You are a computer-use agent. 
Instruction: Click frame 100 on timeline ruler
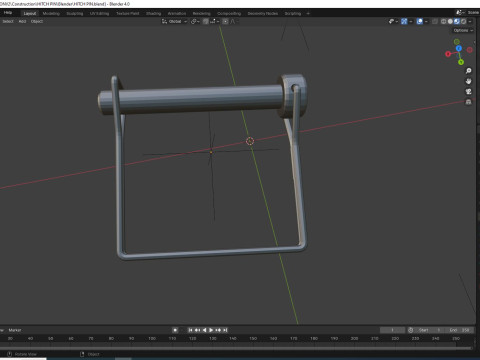[152, 338]
